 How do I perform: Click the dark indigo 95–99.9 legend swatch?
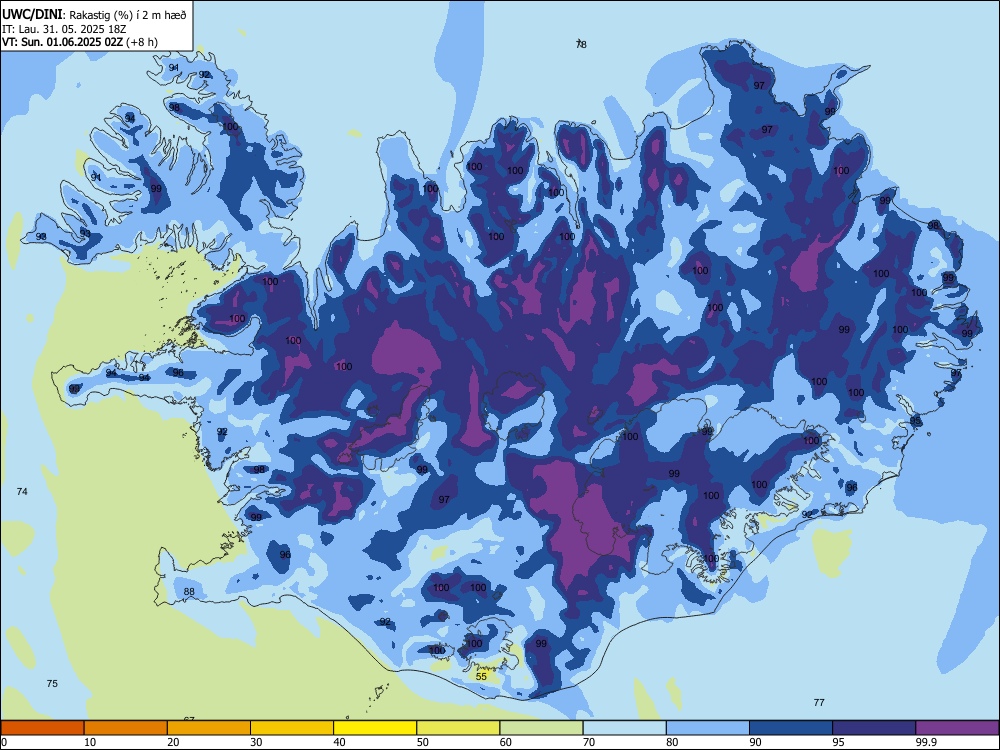(874, 728)
